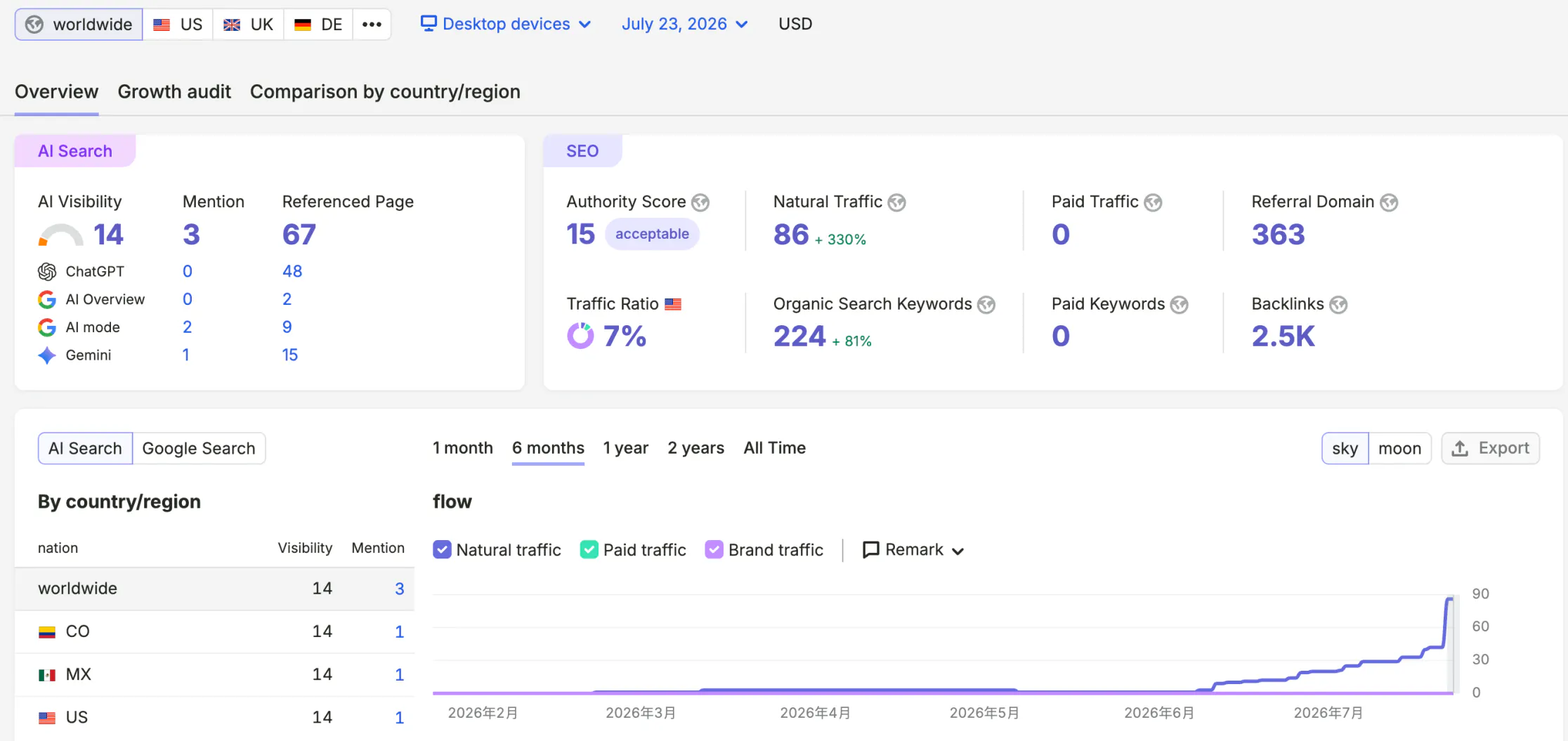Click the globe icon next to Natural Traffic
This screenshot has width=1568, height=741.
click(x=896, y=202)
